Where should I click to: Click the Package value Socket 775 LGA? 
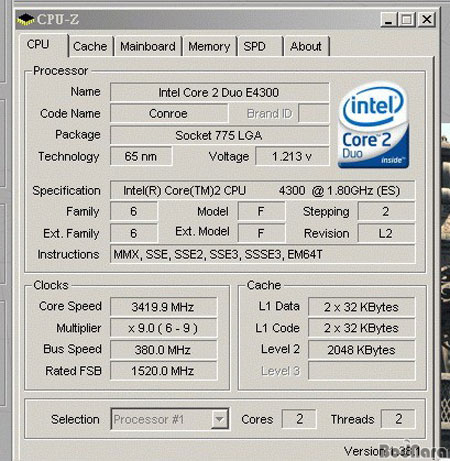coord(219,135)
